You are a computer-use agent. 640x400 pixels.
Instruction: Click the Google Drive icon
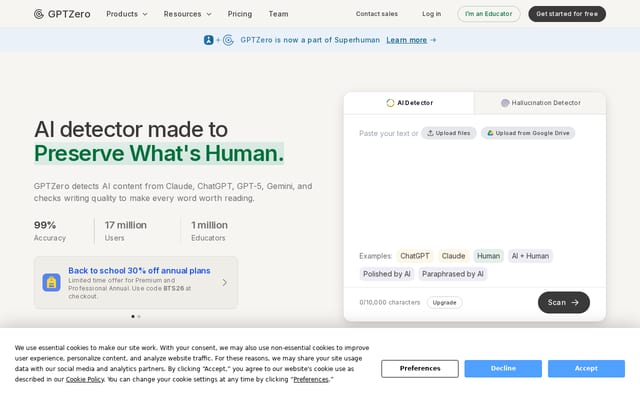490,133
